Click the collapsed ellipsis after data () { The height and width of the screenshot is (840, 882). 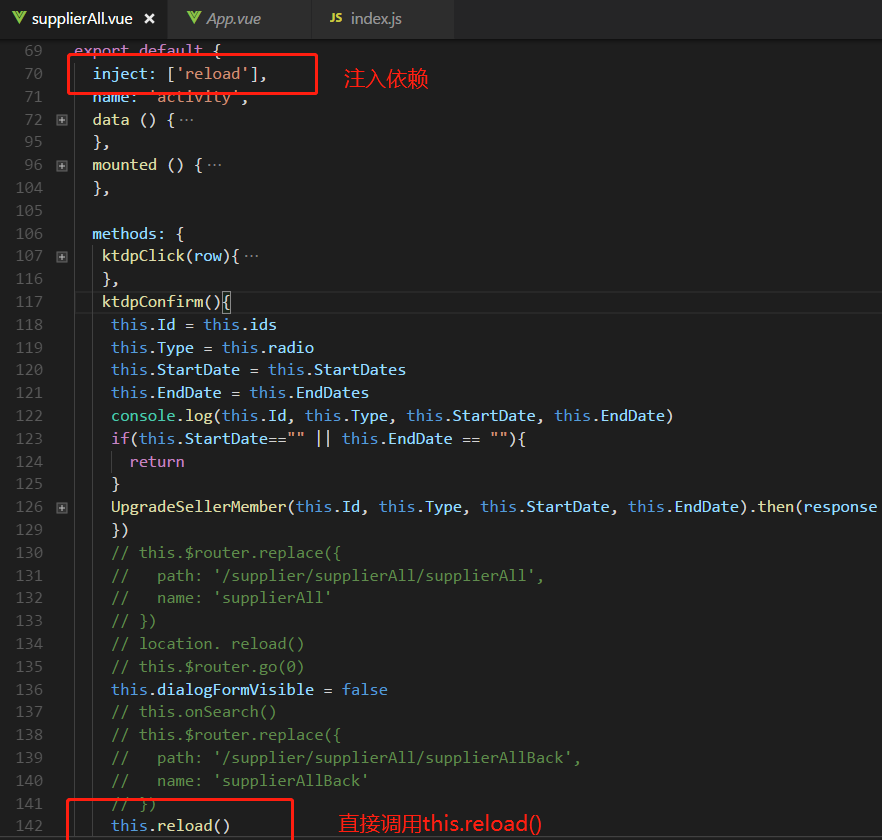[x=186, y=120]
